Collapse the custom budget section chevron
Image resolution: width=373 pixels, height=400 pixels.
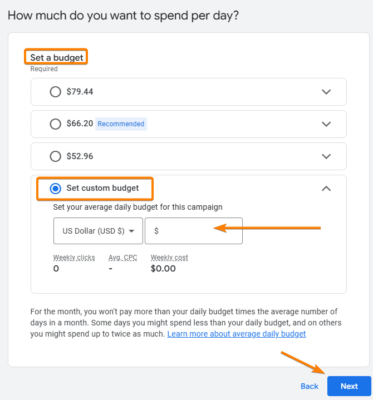coord(326,189)
